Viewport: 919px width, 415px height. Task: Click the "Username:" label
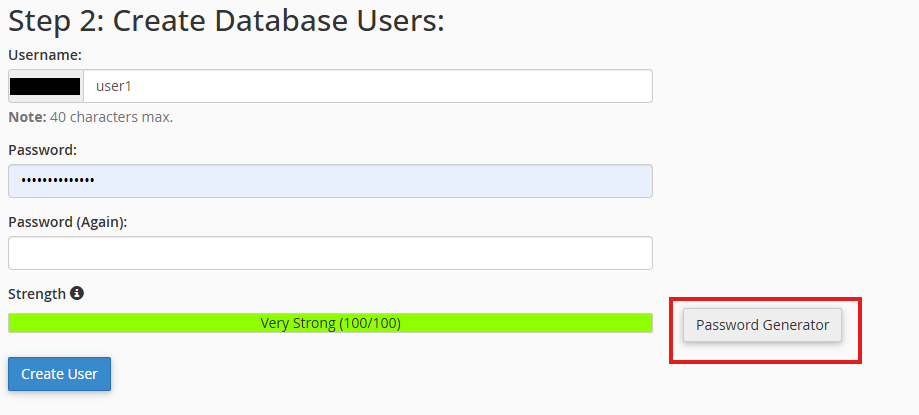point(45,55)
